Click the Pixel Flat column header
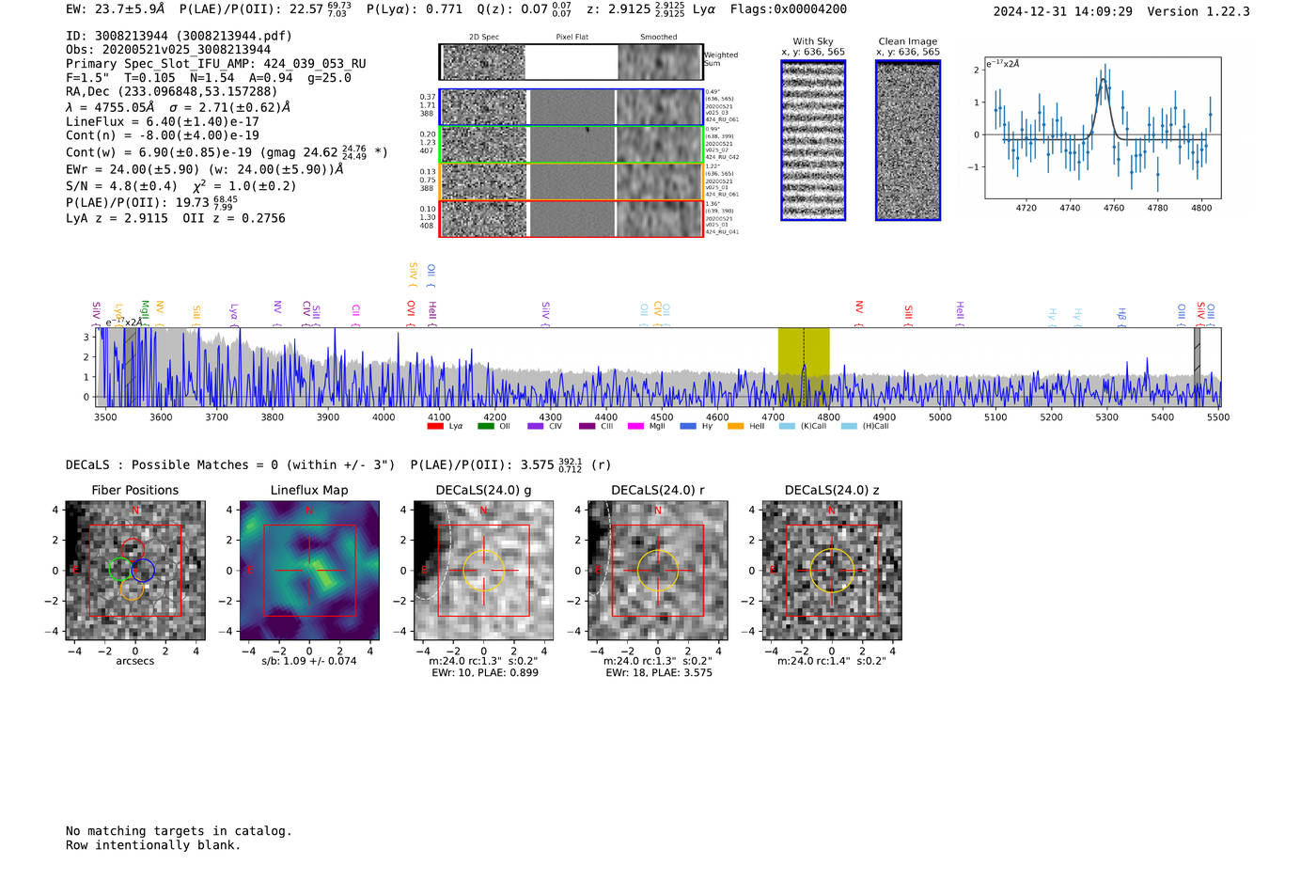This screenshot has width=1316, height=896. pos(572,37)
